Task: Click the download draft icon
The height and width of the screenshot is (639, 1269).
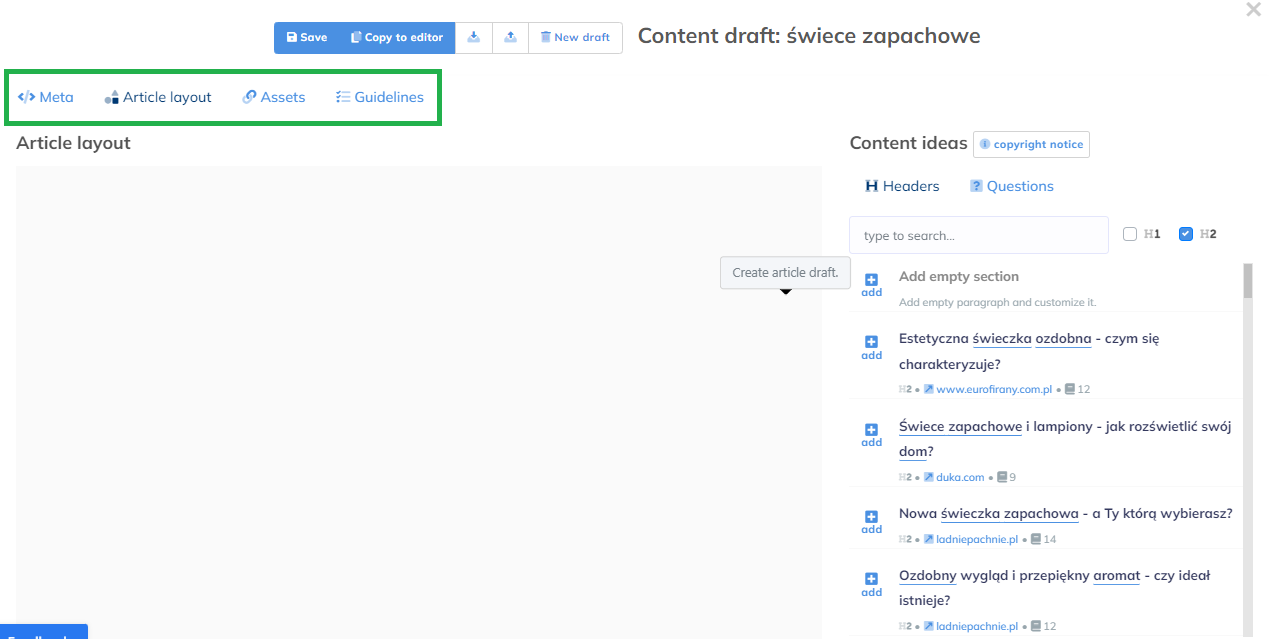Action: (474, 38)
